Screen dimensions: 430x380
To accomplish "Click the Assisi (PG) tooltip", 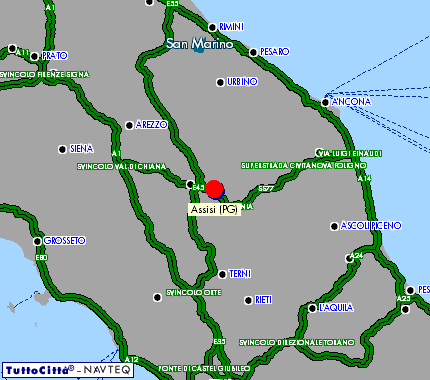I will [214, 209].
